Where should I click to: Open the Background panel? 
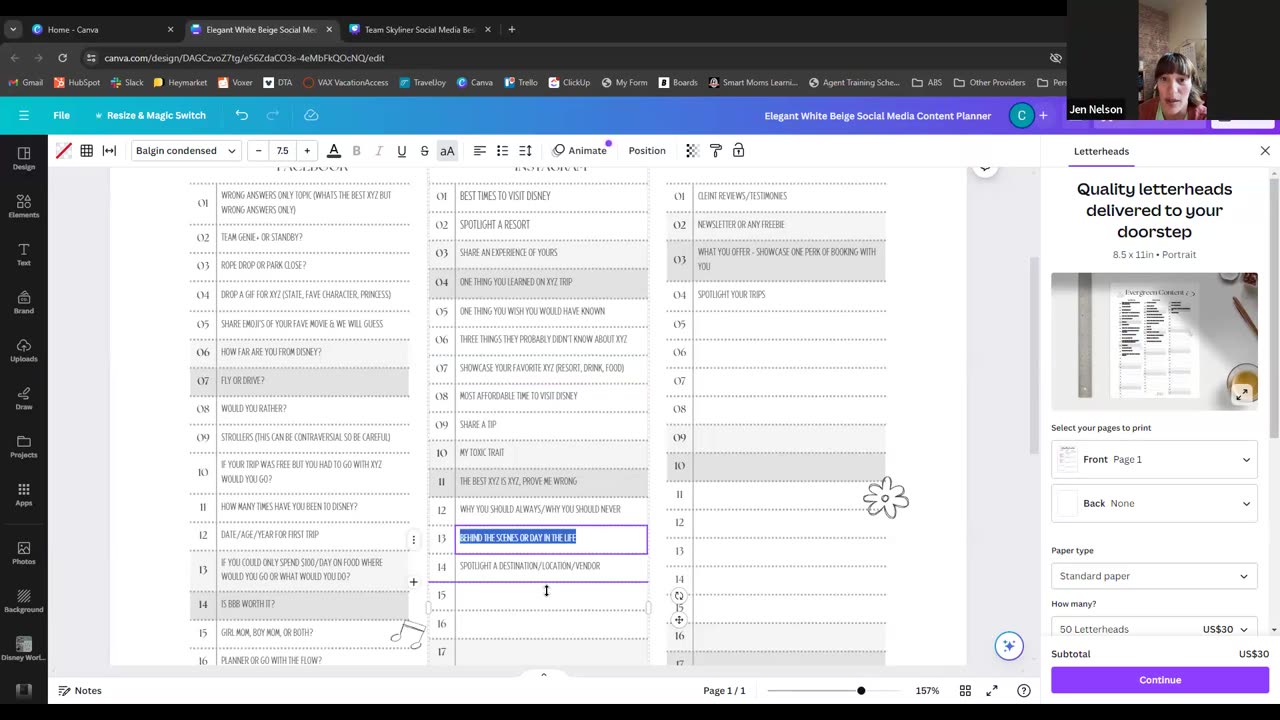point(24,601)
